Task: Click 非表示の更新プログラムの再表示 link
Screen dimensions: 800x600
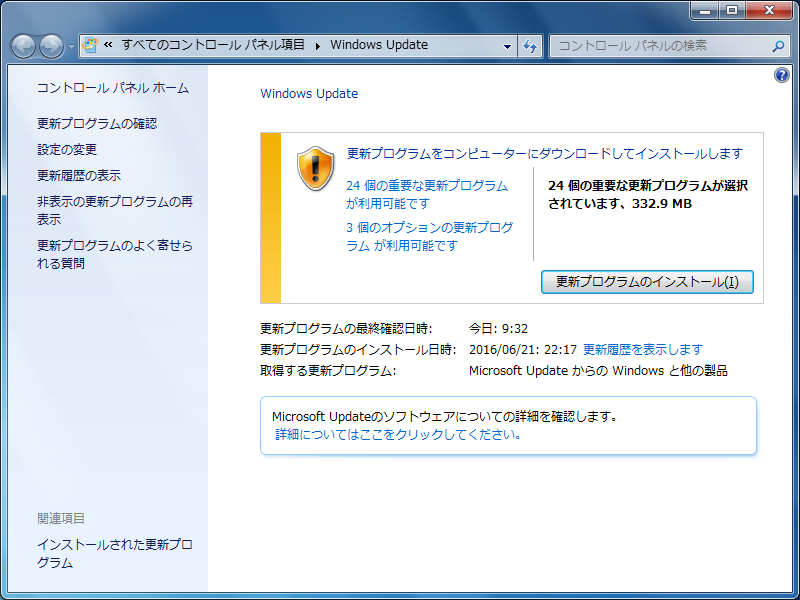Action: [115, 210]
